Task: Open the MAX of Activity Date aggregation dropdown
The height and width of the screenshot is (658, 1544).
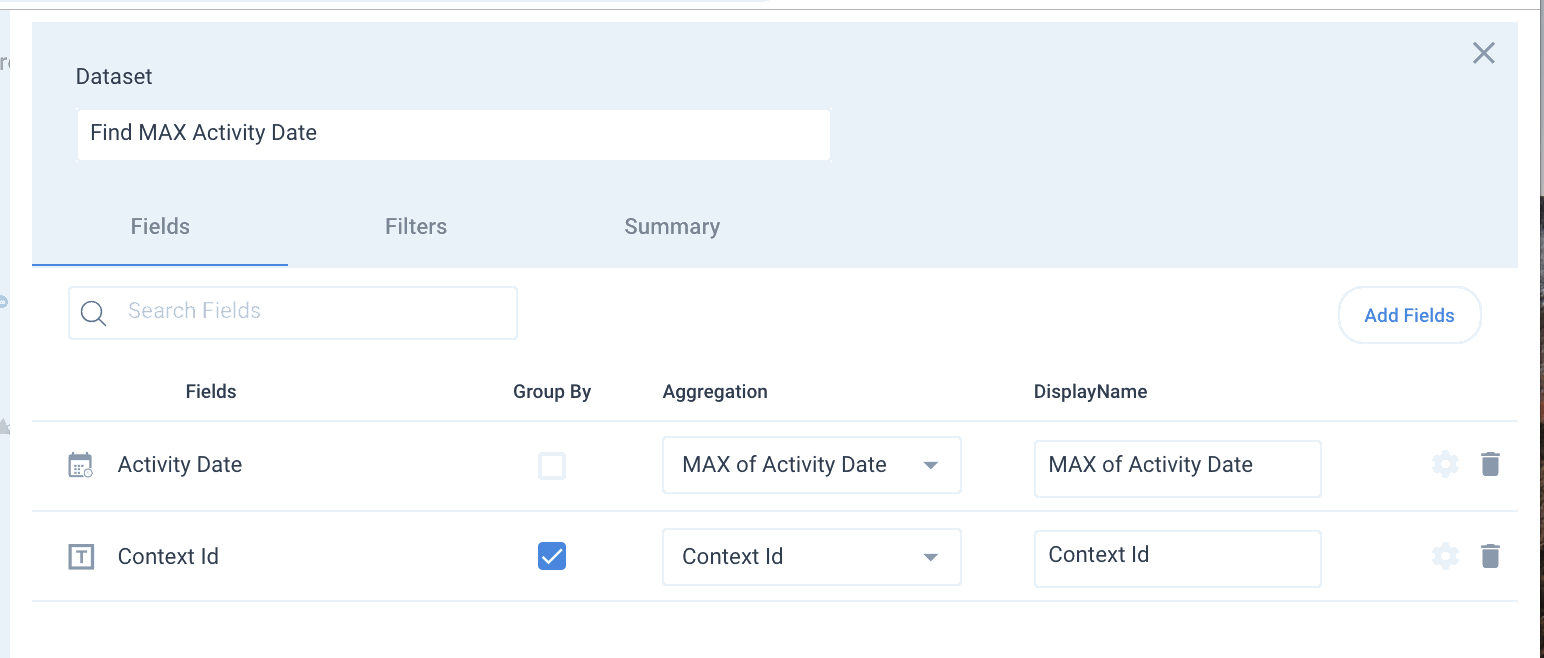Action: 812,465
